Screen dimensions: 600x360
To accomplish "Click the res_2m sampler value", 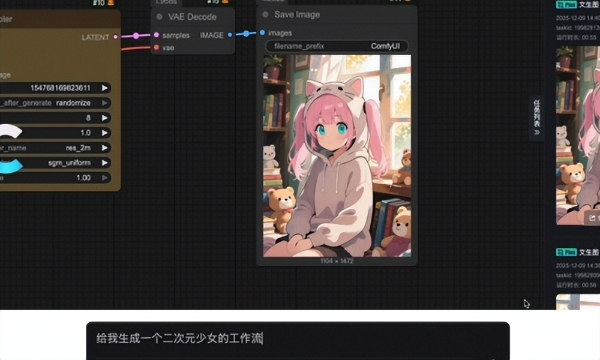I will coord(78,148).
